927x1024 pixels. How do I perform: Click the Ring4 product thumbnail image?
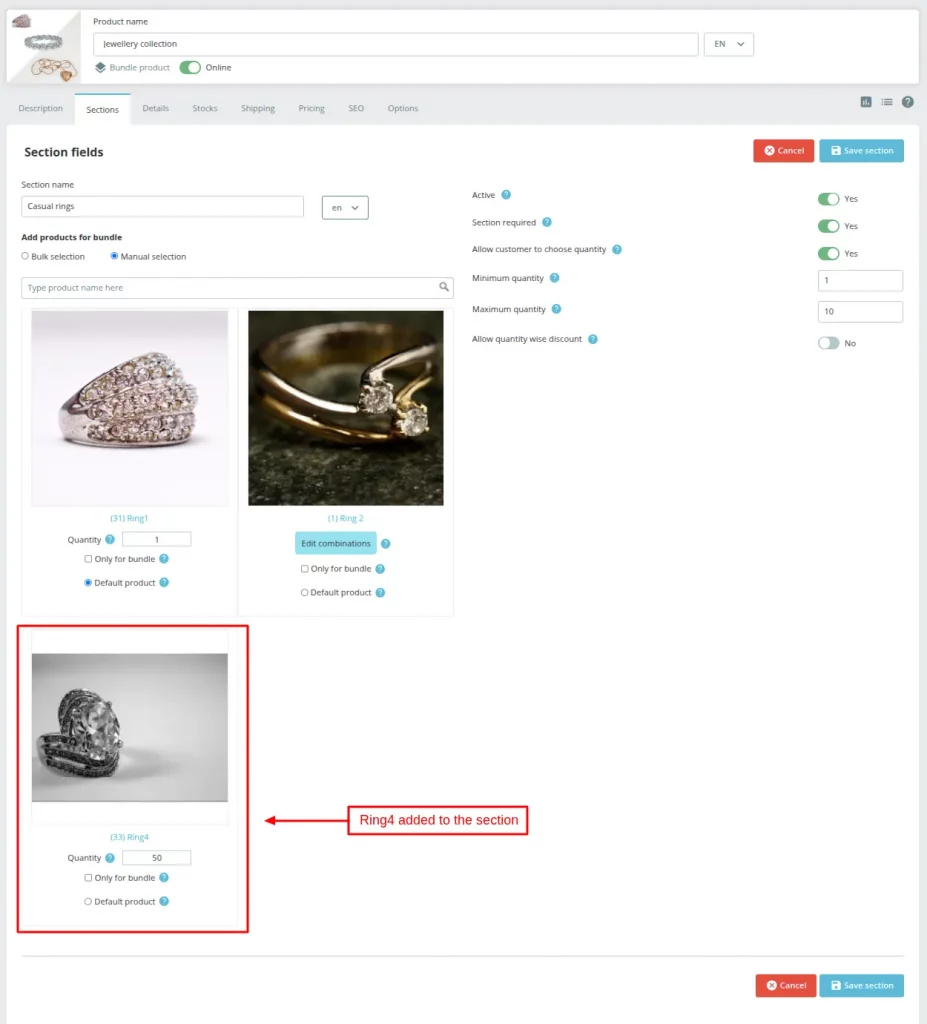coord(129,725)
